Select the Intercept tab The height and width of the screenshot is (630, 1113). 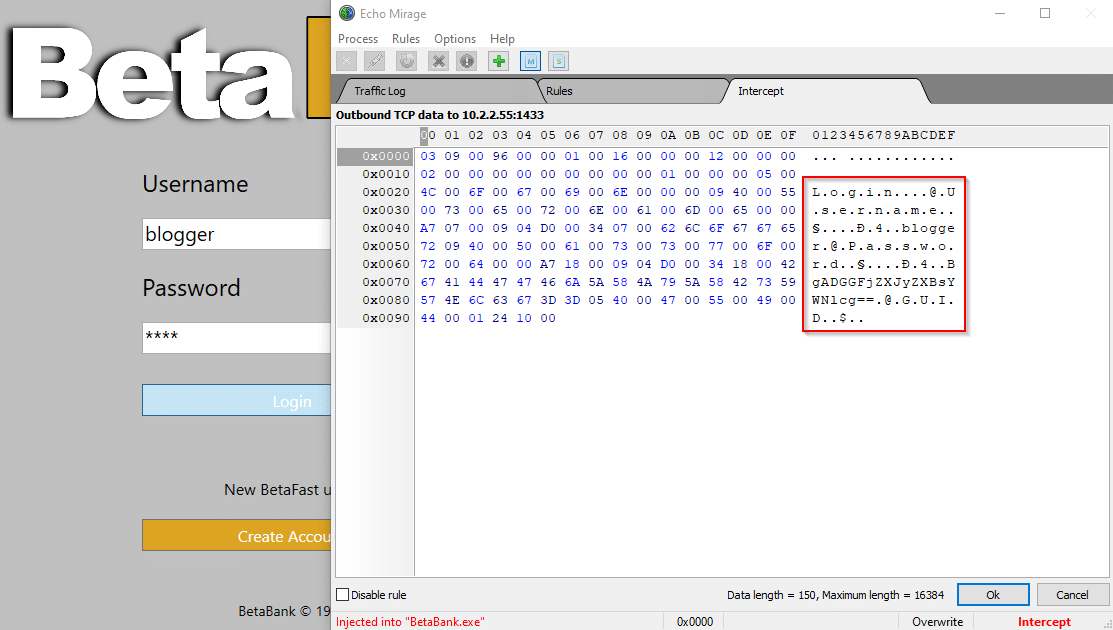pyautogui.click(x=761, y=91)
